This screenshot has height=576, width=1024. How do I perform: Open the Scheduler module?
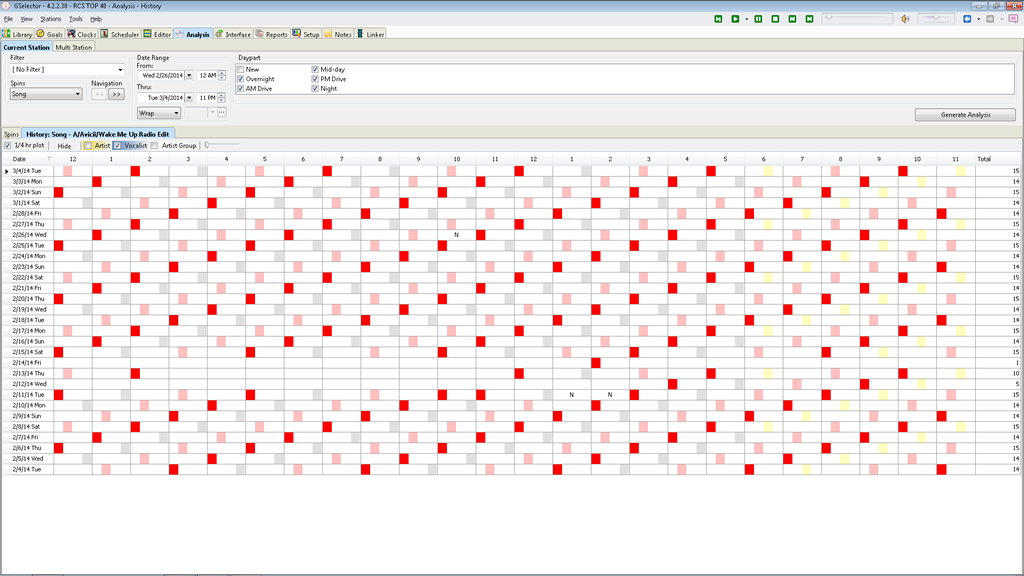pyautogui.click(x=121, y=34)
